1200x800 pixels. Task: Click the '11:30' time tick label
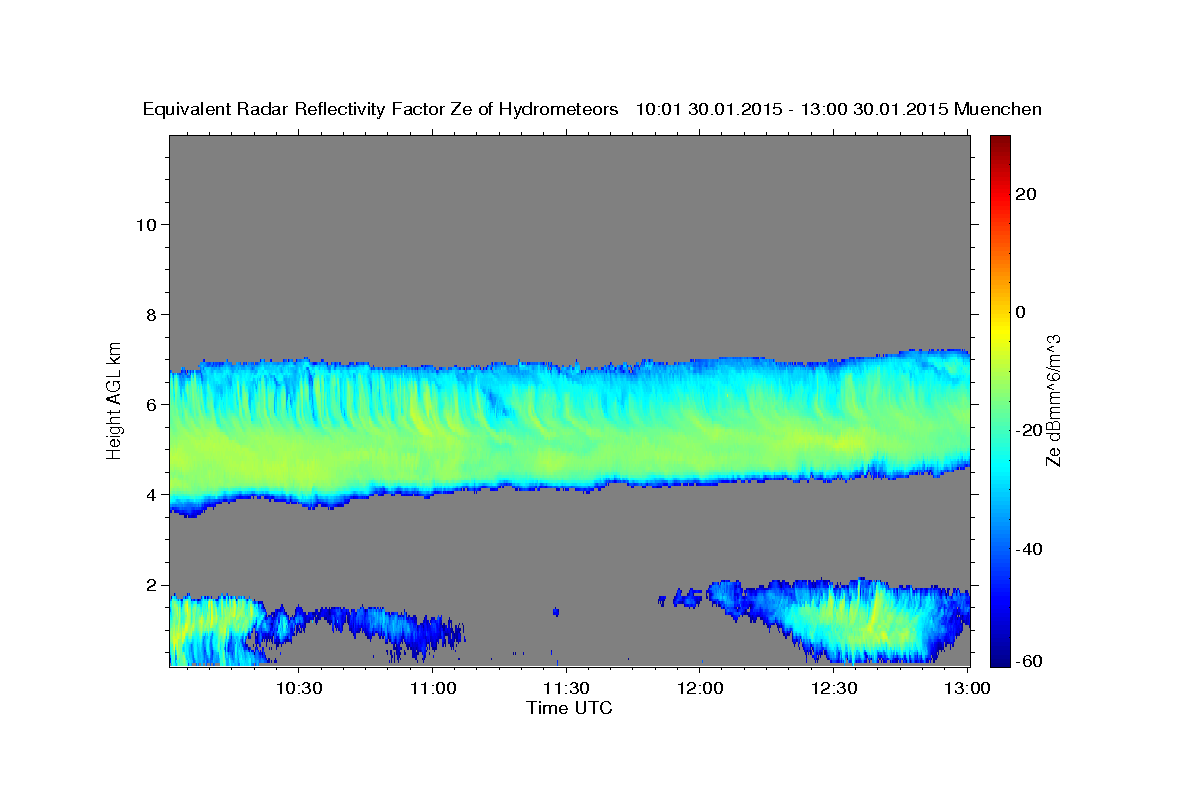(567, 689)
